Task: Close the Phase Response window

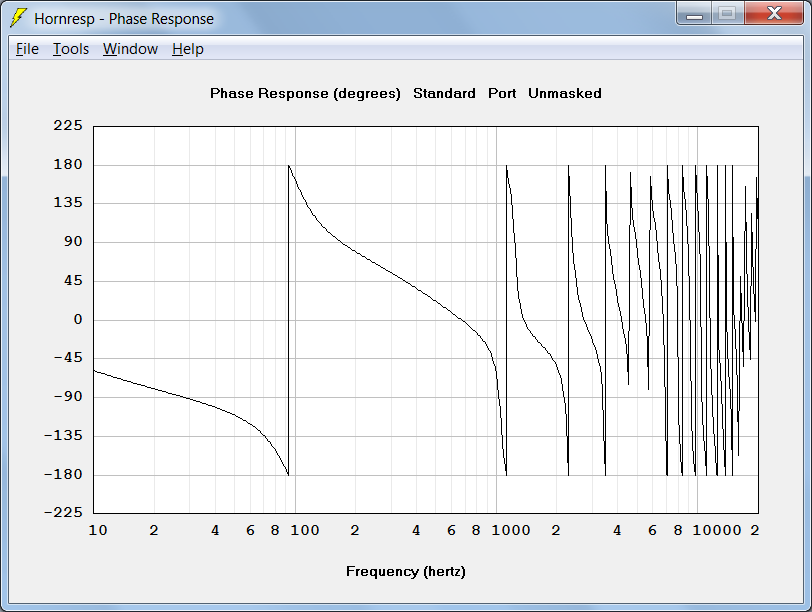Action: 774,14
